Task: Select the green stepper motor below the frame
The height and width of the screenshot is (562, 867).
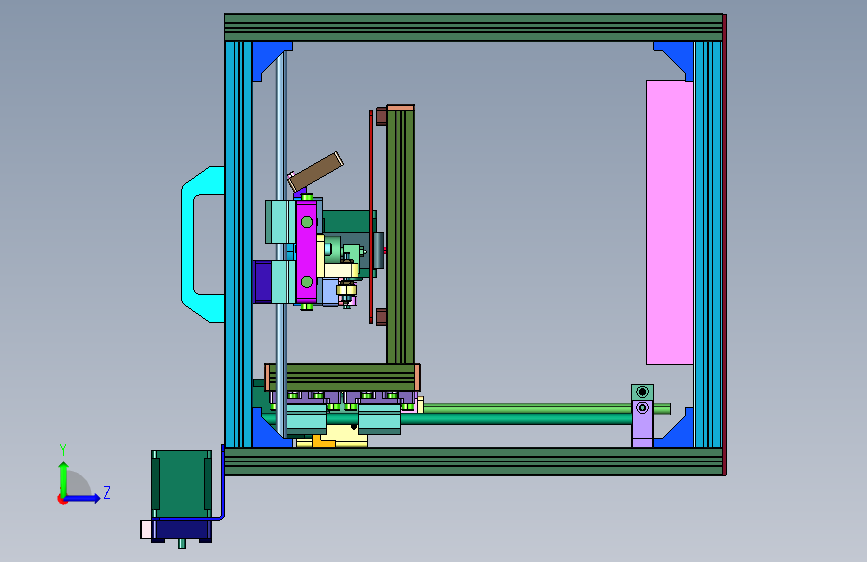Action: click(181, 484)
